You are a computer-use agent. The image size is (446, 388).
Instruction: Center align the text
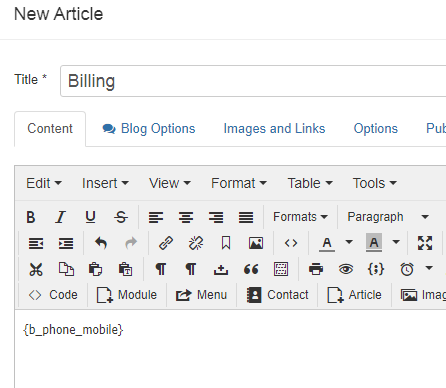click(186, 217)
